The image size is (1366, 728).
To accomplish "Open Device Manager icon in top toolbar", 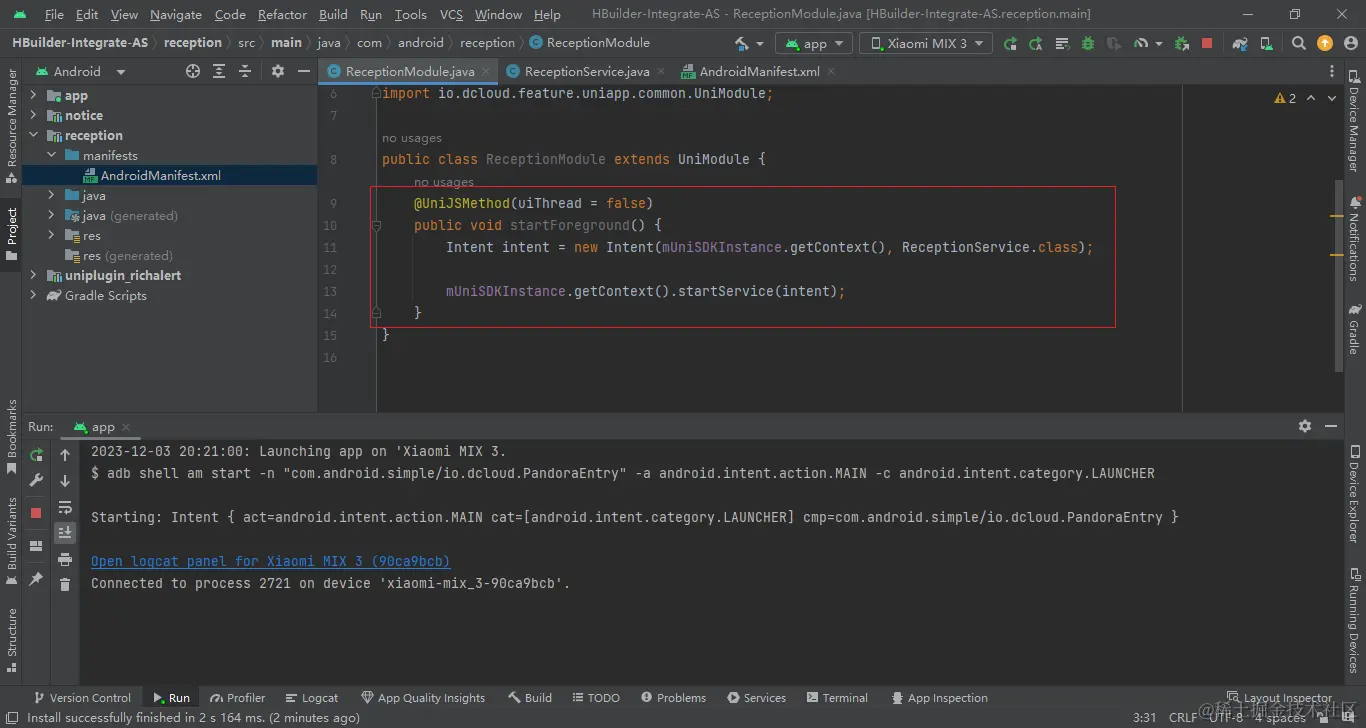I will [1265, 43].
